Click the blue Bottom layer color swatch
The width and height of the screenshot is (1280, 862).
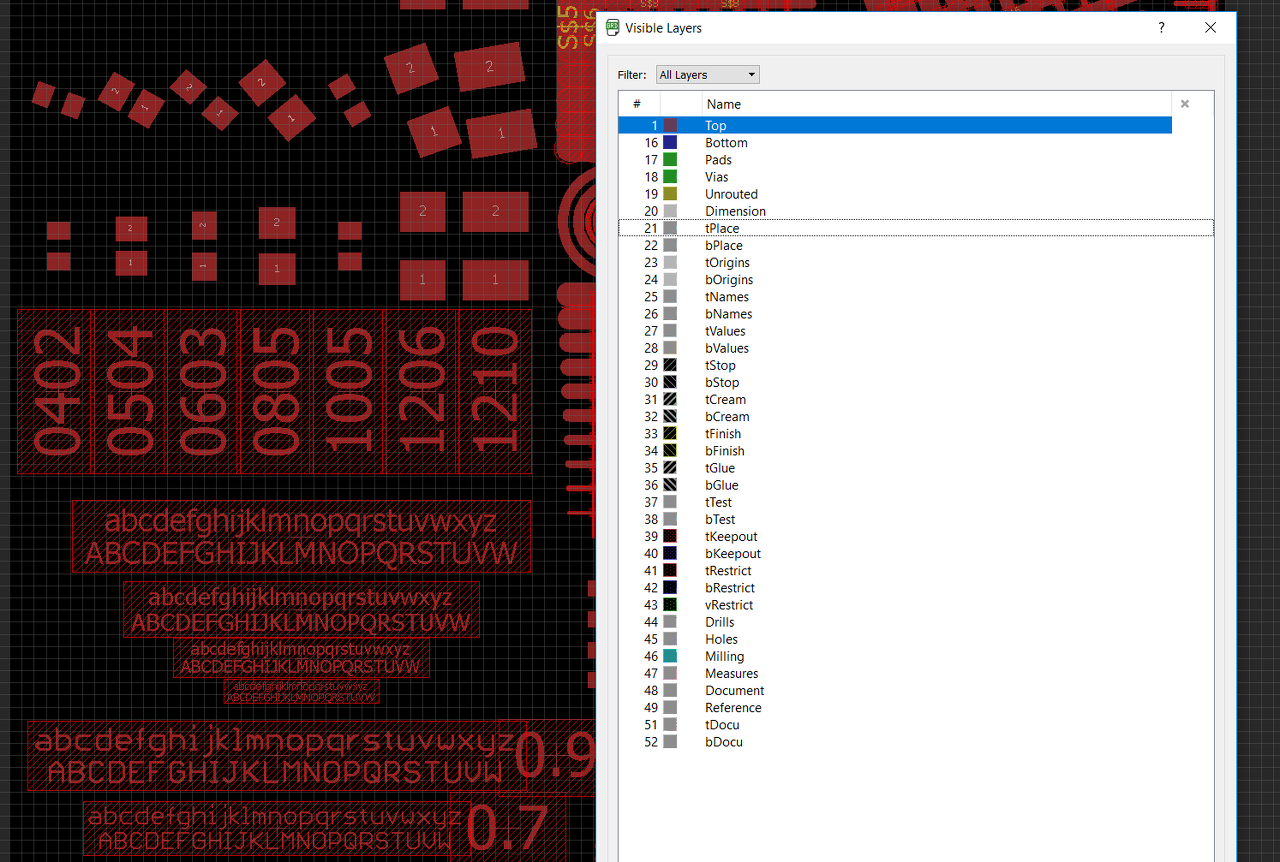[670, 143]
